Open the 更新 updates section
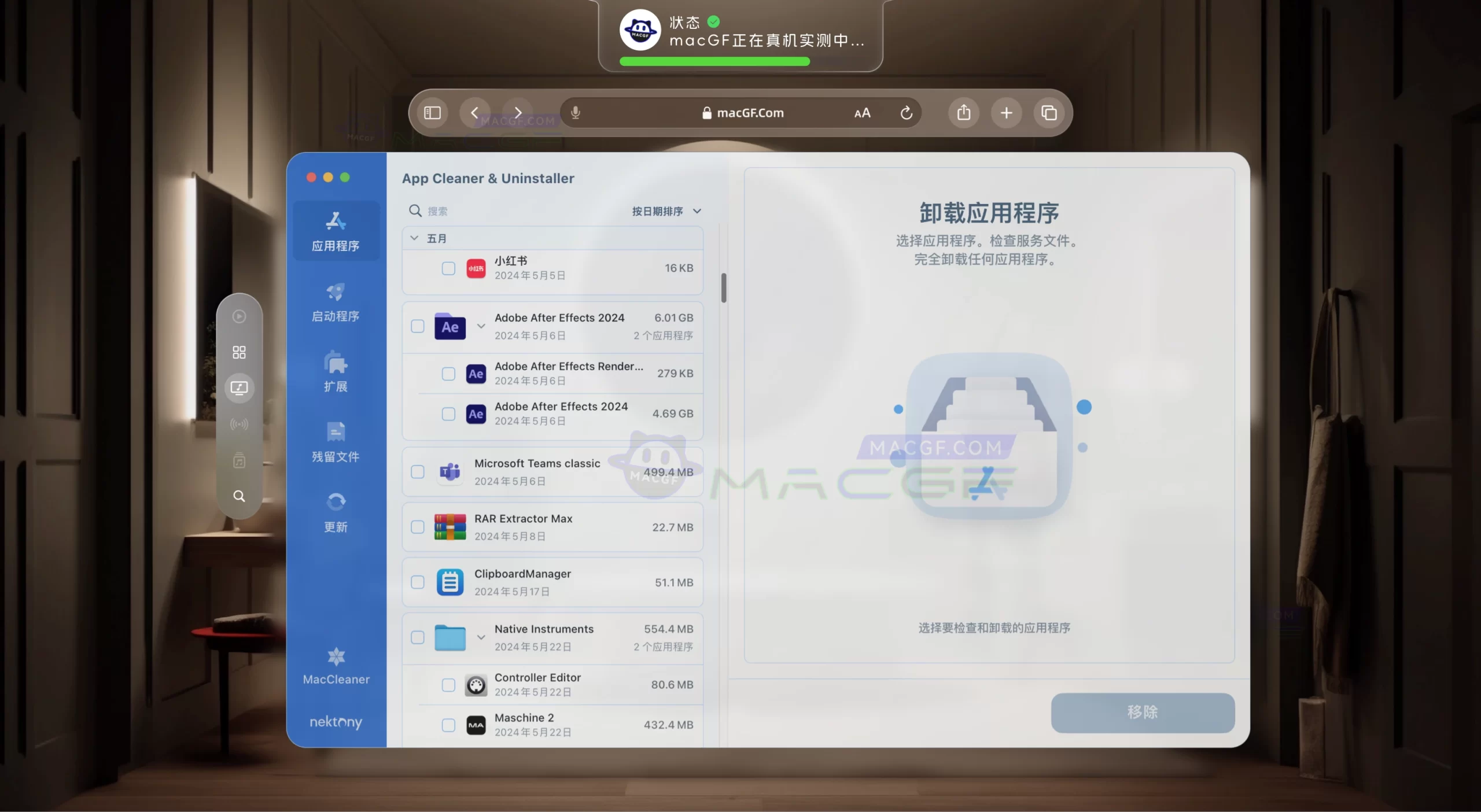The height and width of the screenshot is (812, 1481). [x=336, y=512]
